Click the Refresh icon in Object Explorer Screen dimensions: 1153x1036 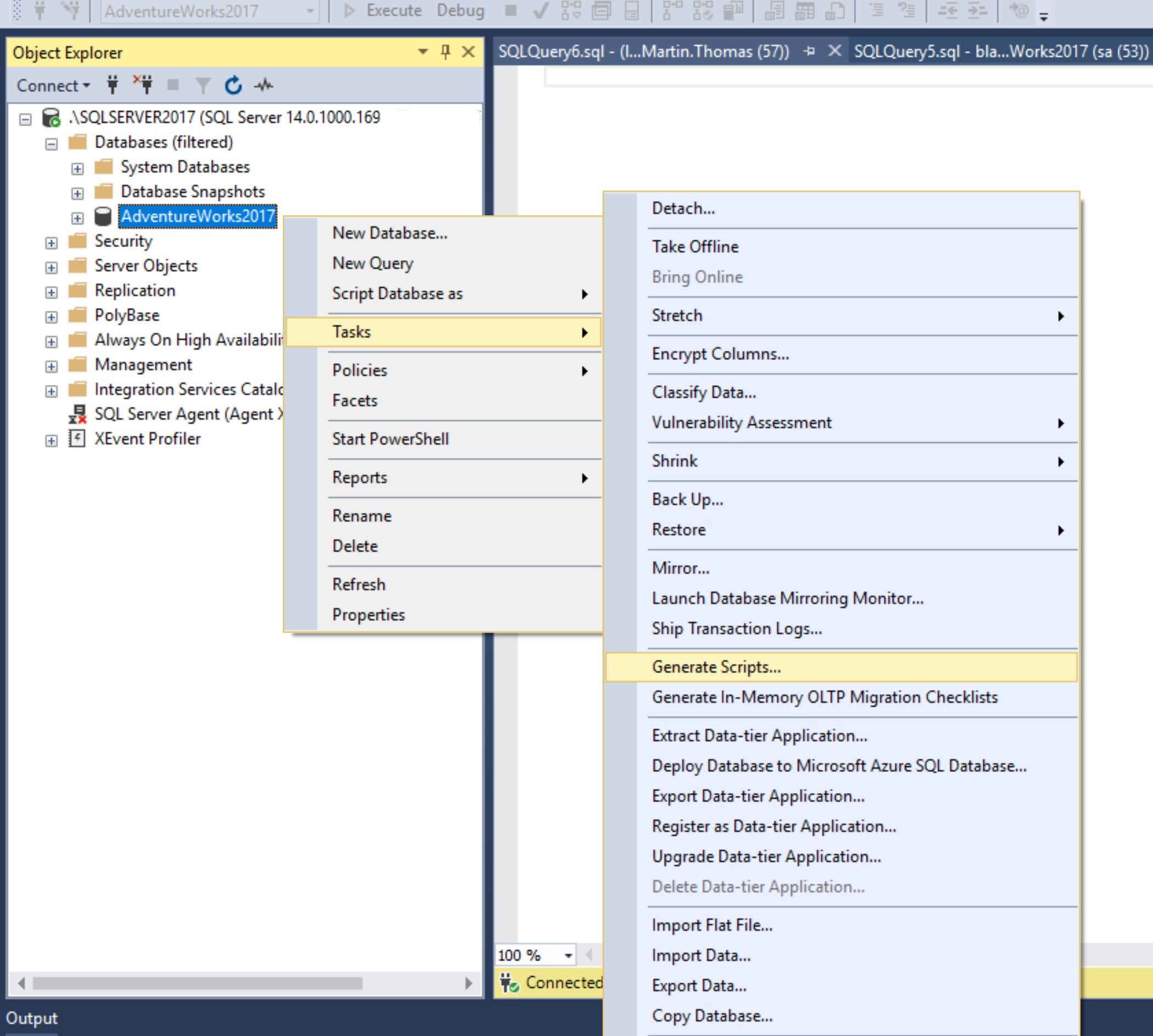233,85
